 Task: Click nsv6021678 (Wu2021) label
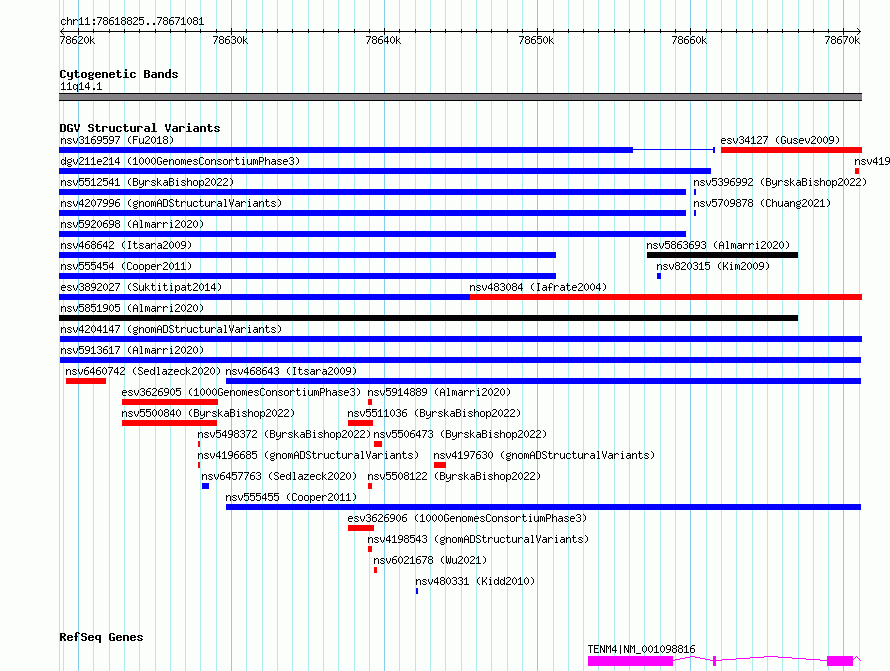[x=430, y=560]
